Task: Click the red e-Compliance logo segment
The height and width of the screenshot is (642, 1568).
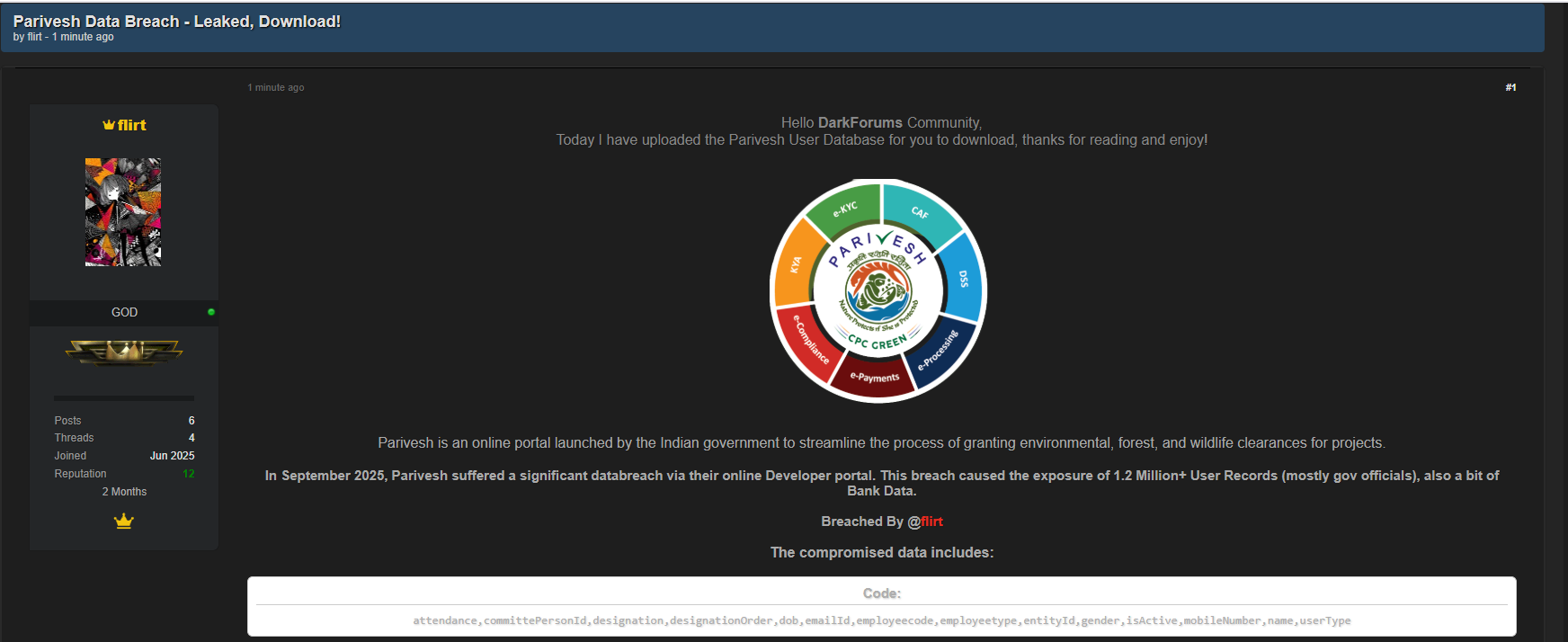Action: [x=808, y=340]
